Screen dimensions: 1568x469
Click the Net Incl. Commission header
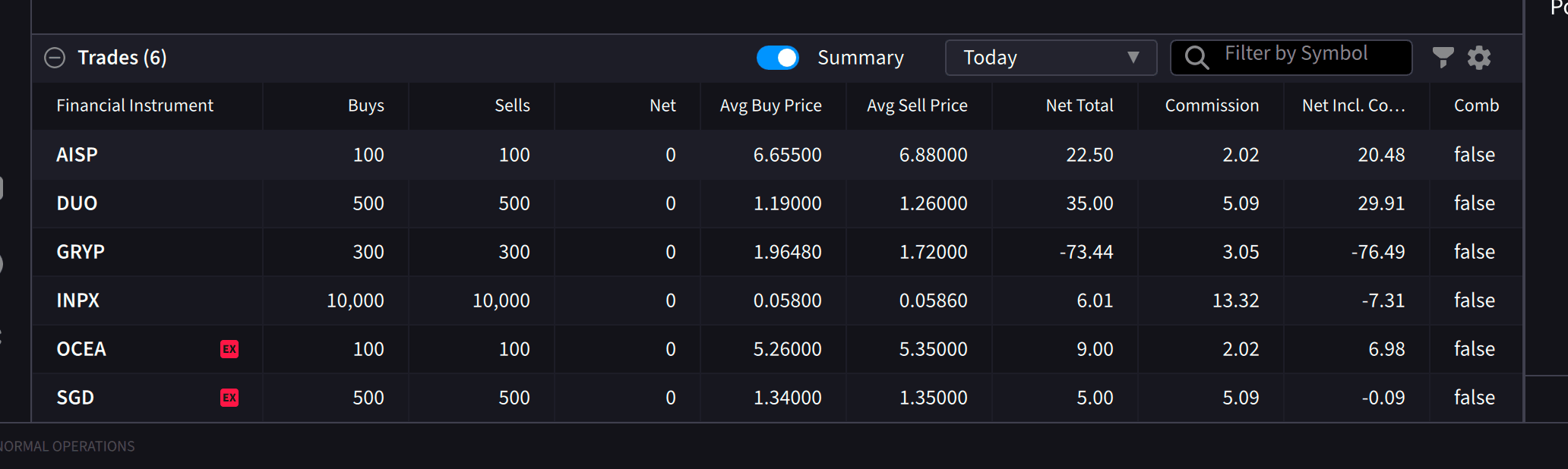1353,105
